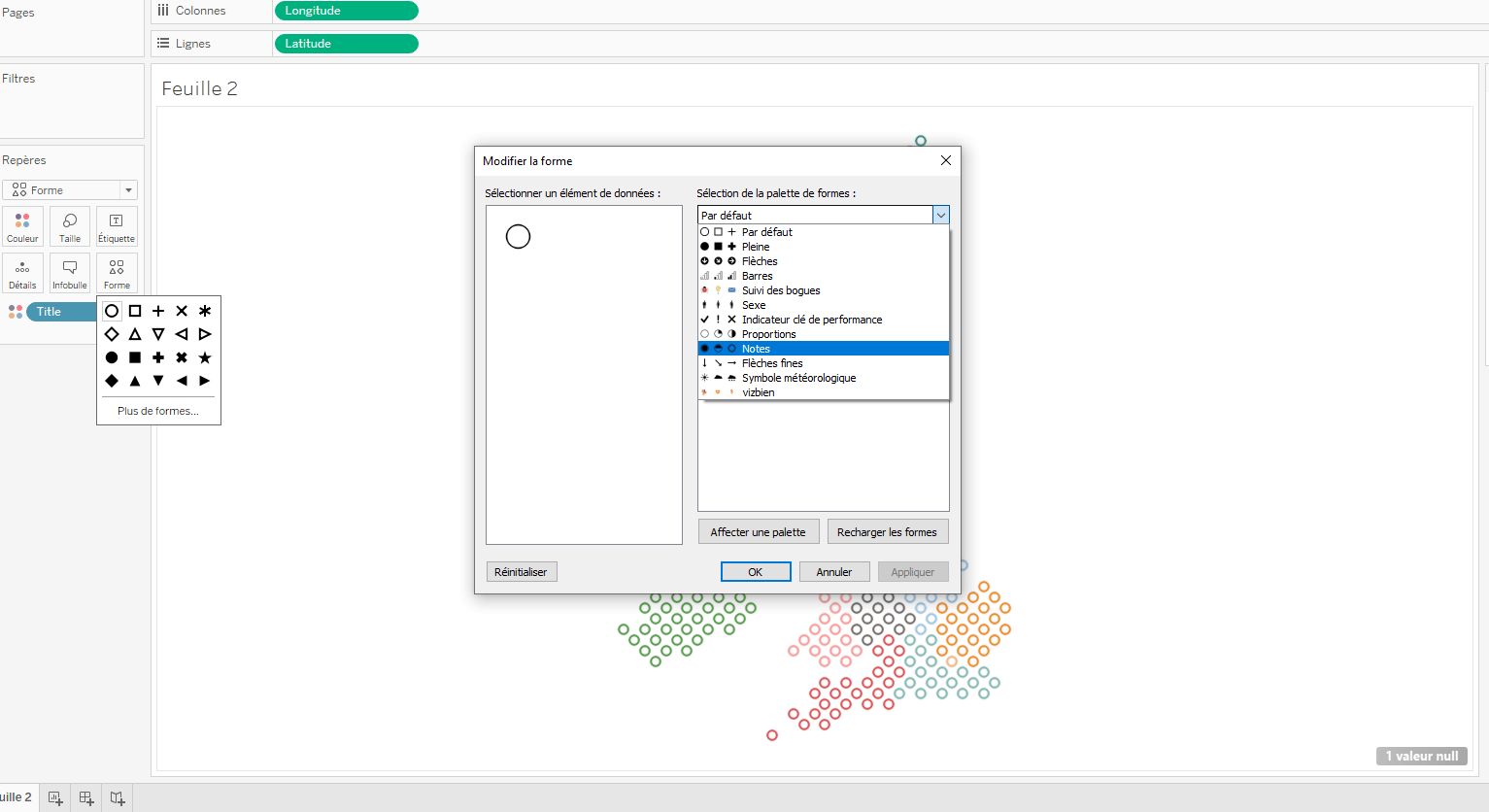Select the circle data item in the list
1489x812 pixels.
point(518,236)
